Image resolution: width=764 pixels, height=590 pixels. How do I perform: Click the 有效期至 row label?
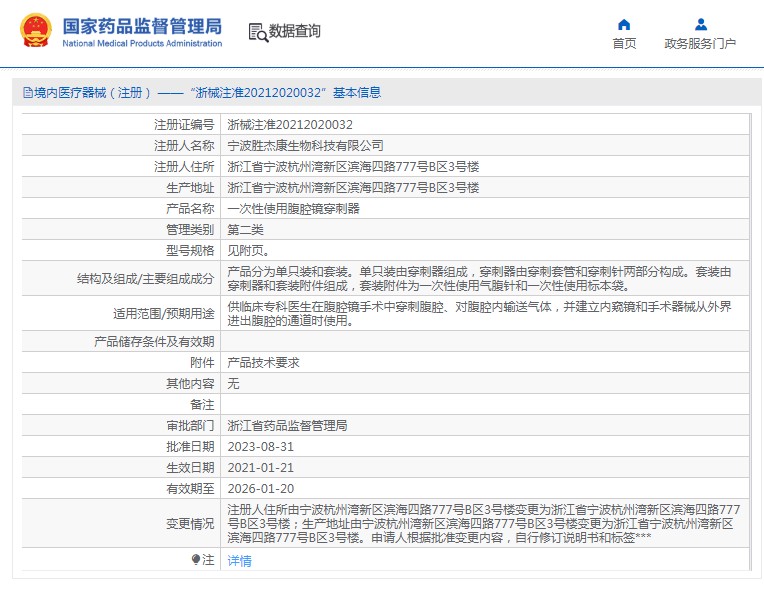190,488
